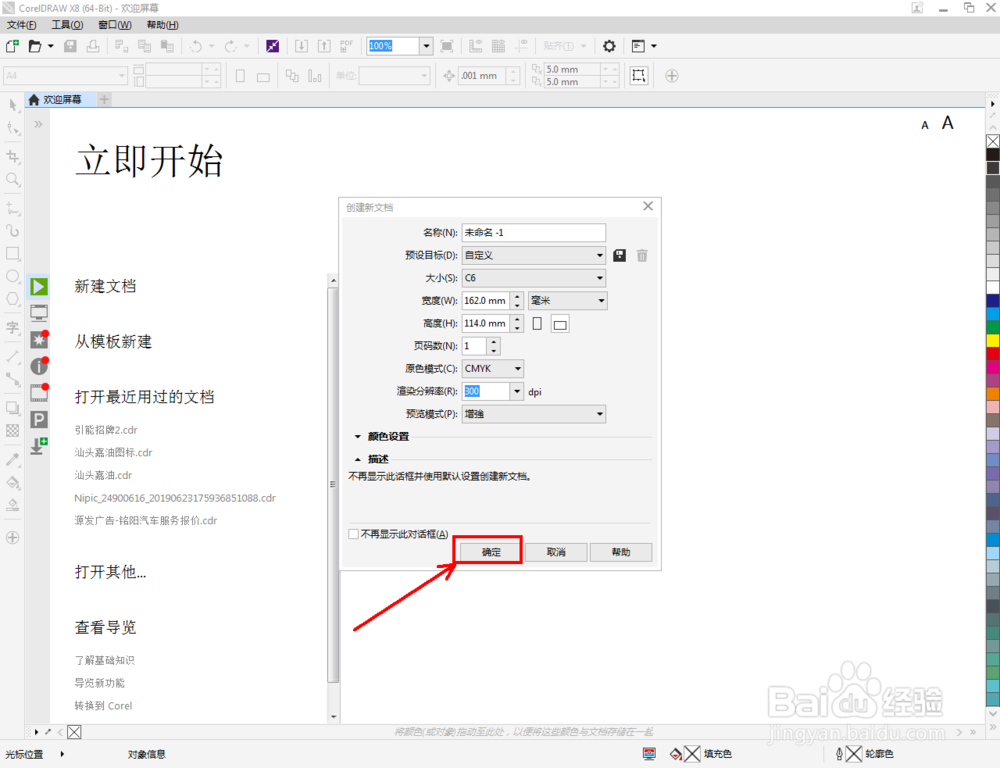Click the 打开其他... link
This screenshot has height=768, width=1000.
coord(110,572)
